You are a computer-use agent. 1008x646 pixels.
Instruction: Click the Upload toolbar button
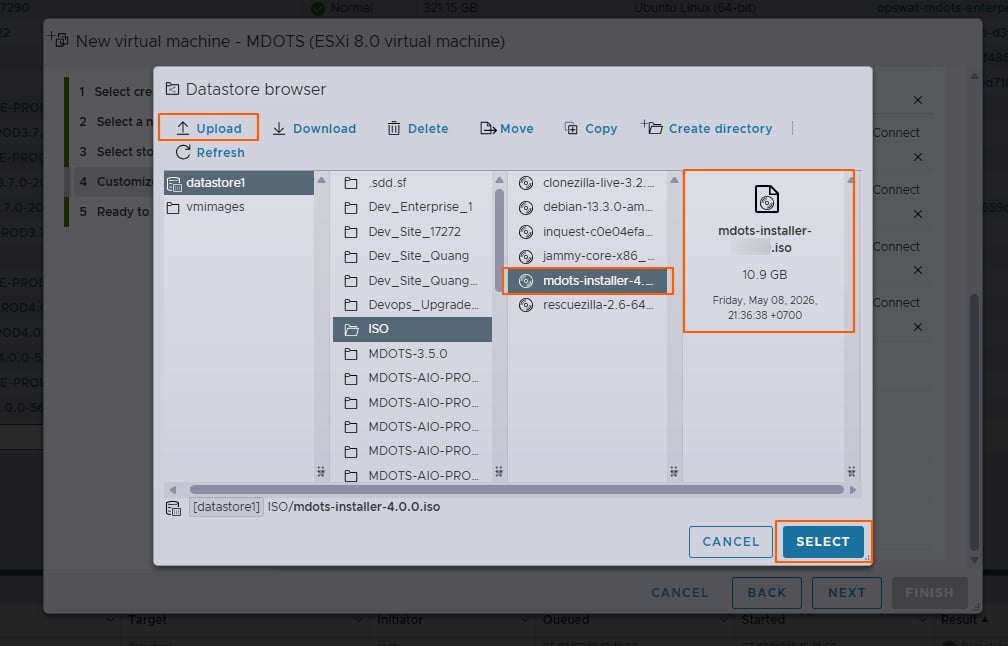tap(209, 128)
